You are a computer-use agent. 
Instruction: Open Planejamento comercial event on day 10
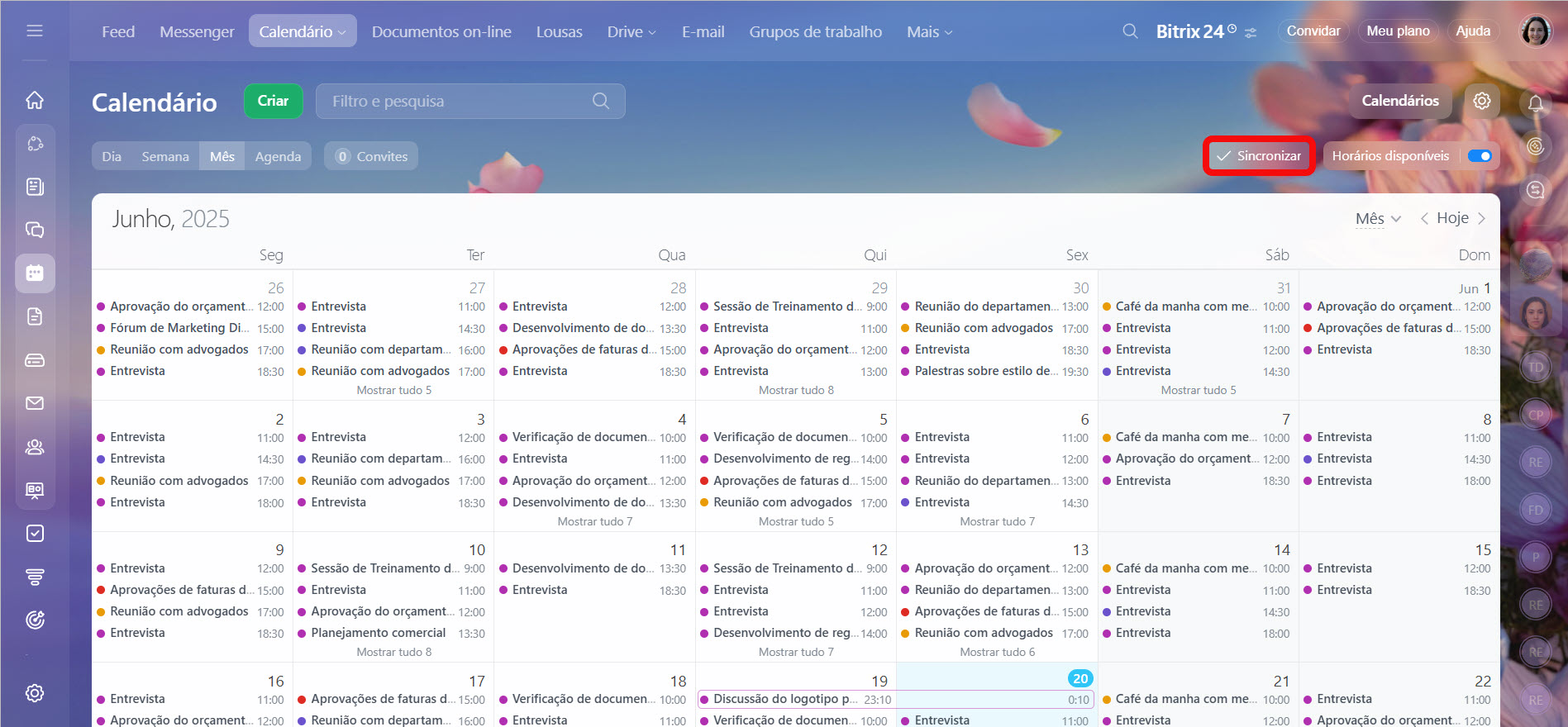click(391, 633)
